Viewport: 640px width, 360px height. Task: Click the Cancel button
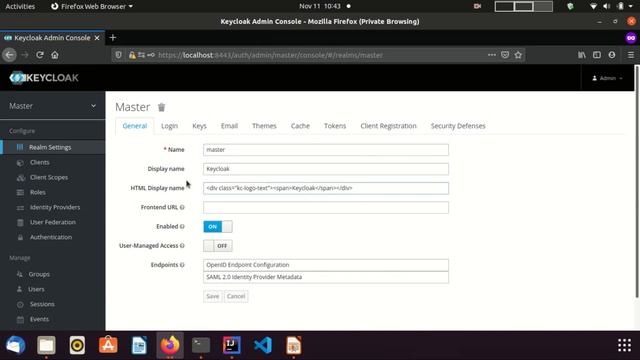coord(236,296)
